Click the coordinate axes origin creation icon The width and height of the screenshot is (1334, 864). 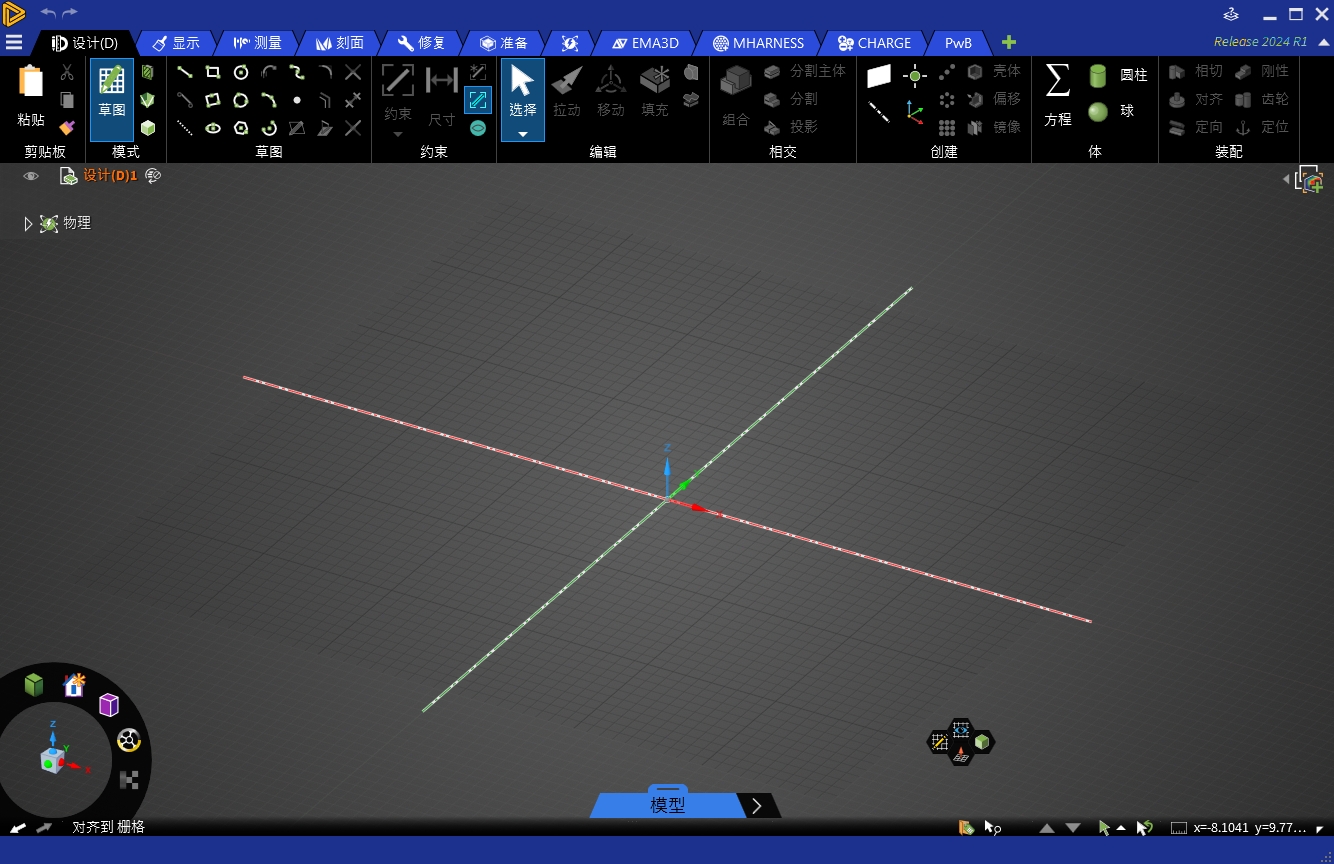915,112
